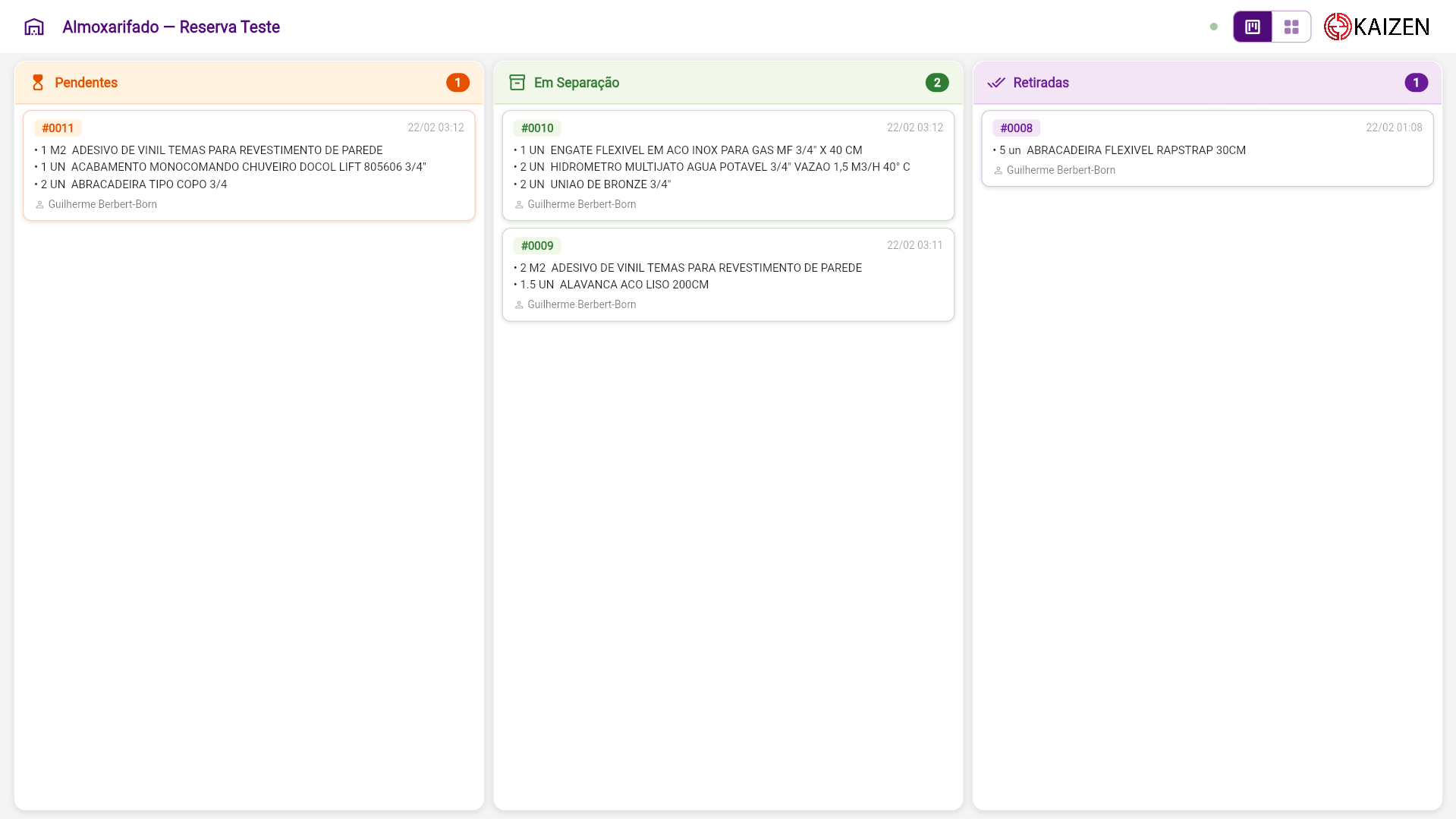Click the Em Separação count badge
The image size is (1456, 819).
pyautogui.click(x=937, y=83)
